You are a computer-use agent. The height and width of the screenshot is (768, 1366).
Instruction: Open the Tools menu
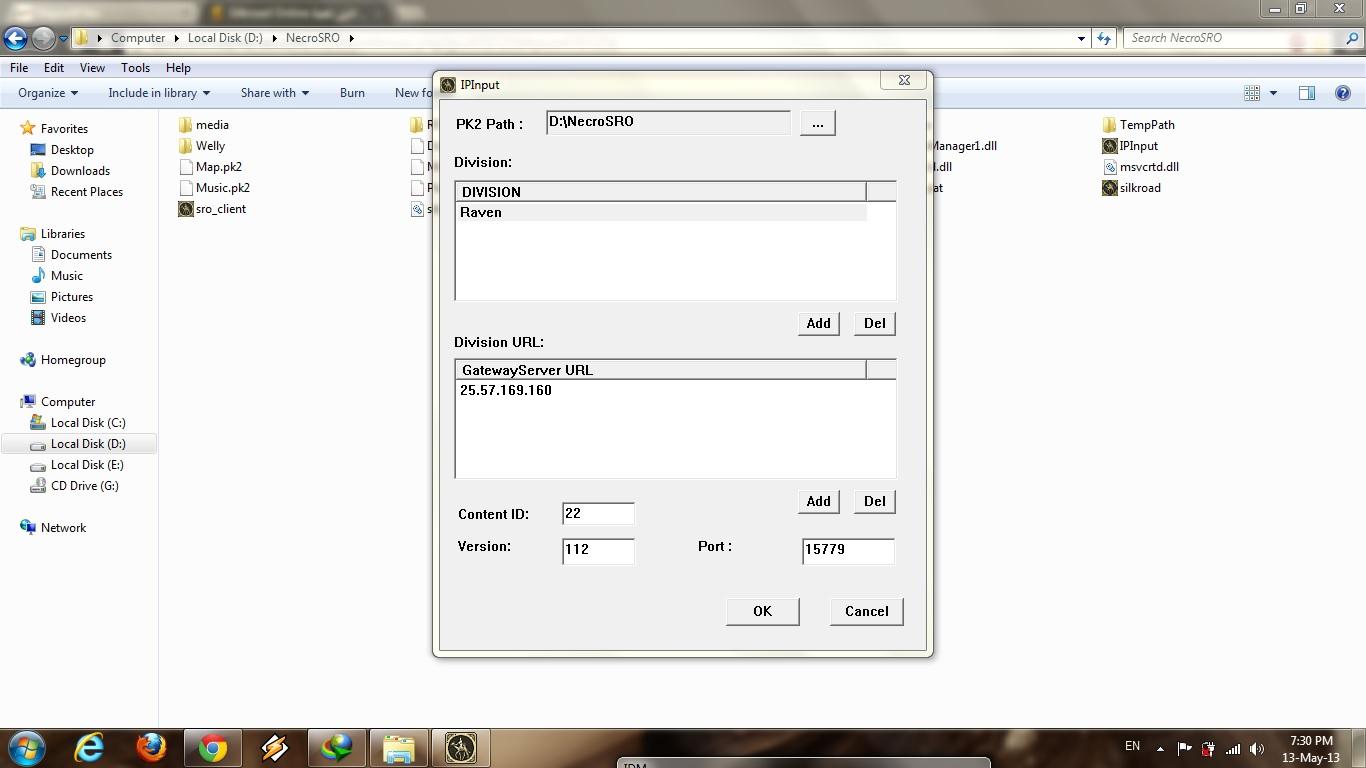coord(135,68)
